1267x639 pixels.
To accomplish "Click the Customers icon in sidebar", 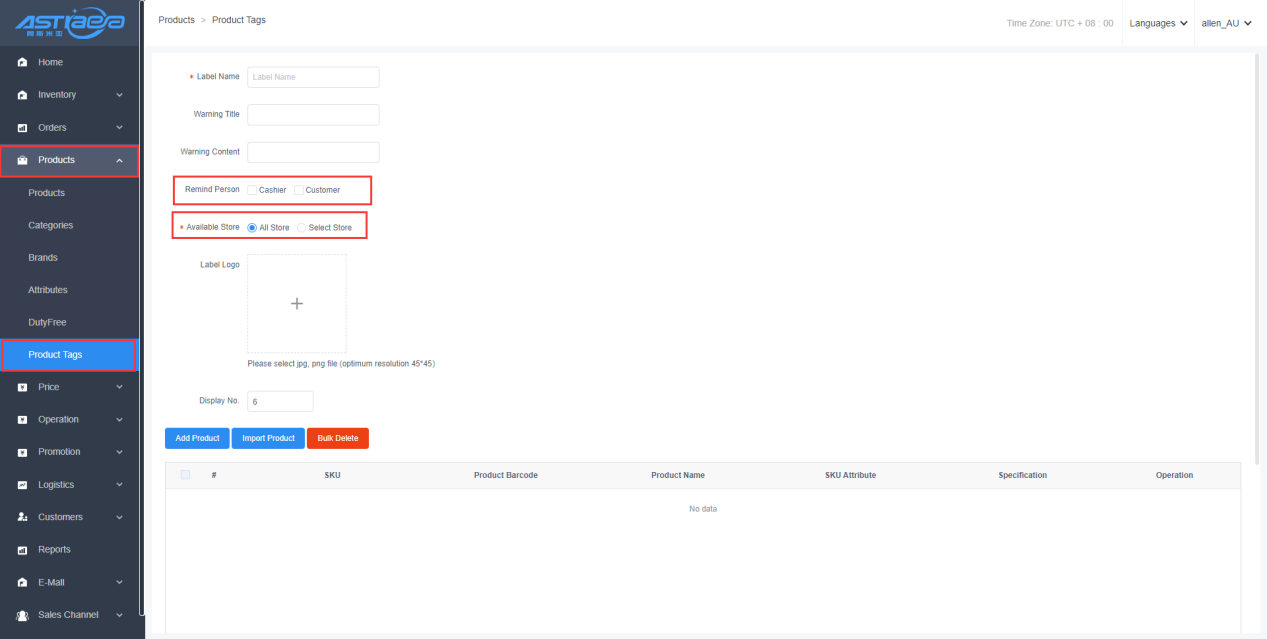I will [22, 518].
